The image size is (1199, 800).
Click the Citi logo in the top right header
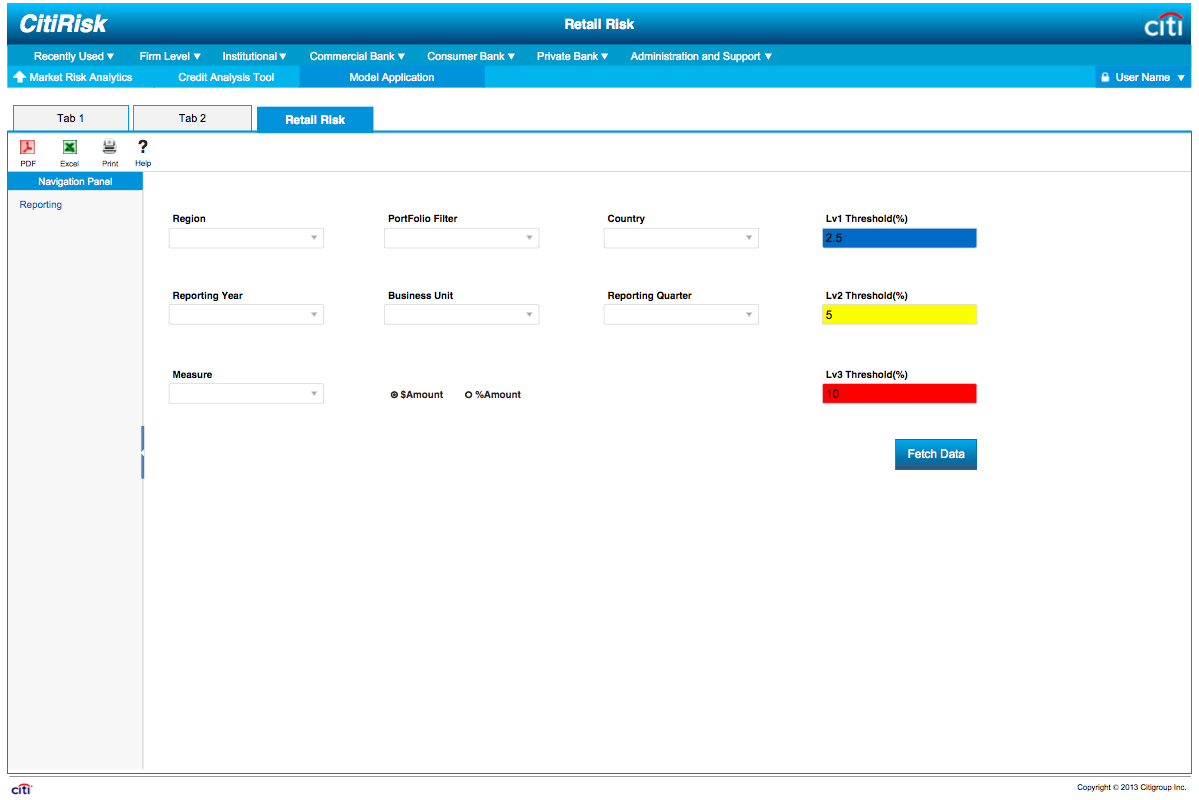click(1163, 24)
